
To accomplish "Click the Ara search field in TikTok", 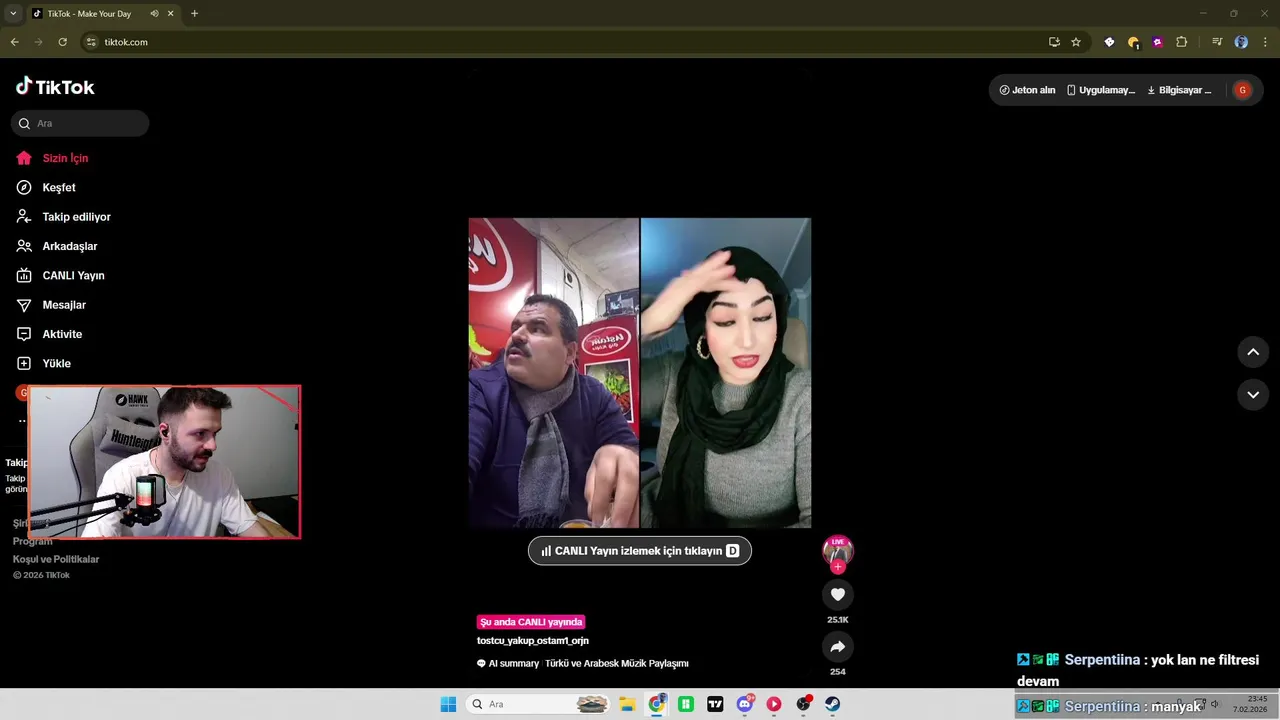I will 80,123.
